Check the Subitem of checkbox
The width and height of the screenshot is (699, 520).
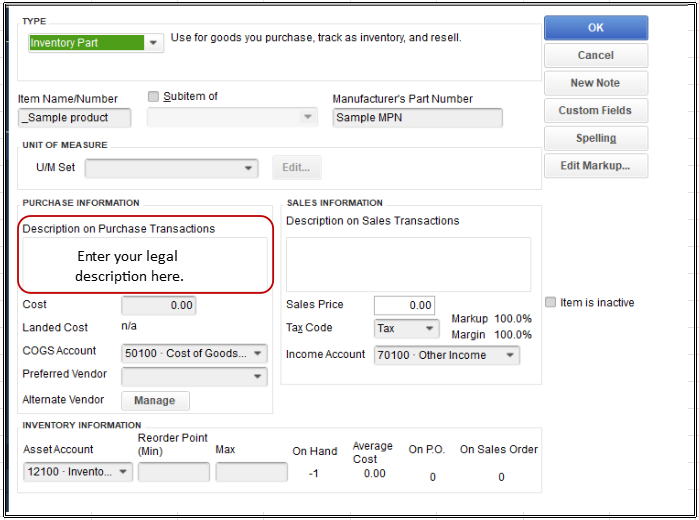[153, 96]
